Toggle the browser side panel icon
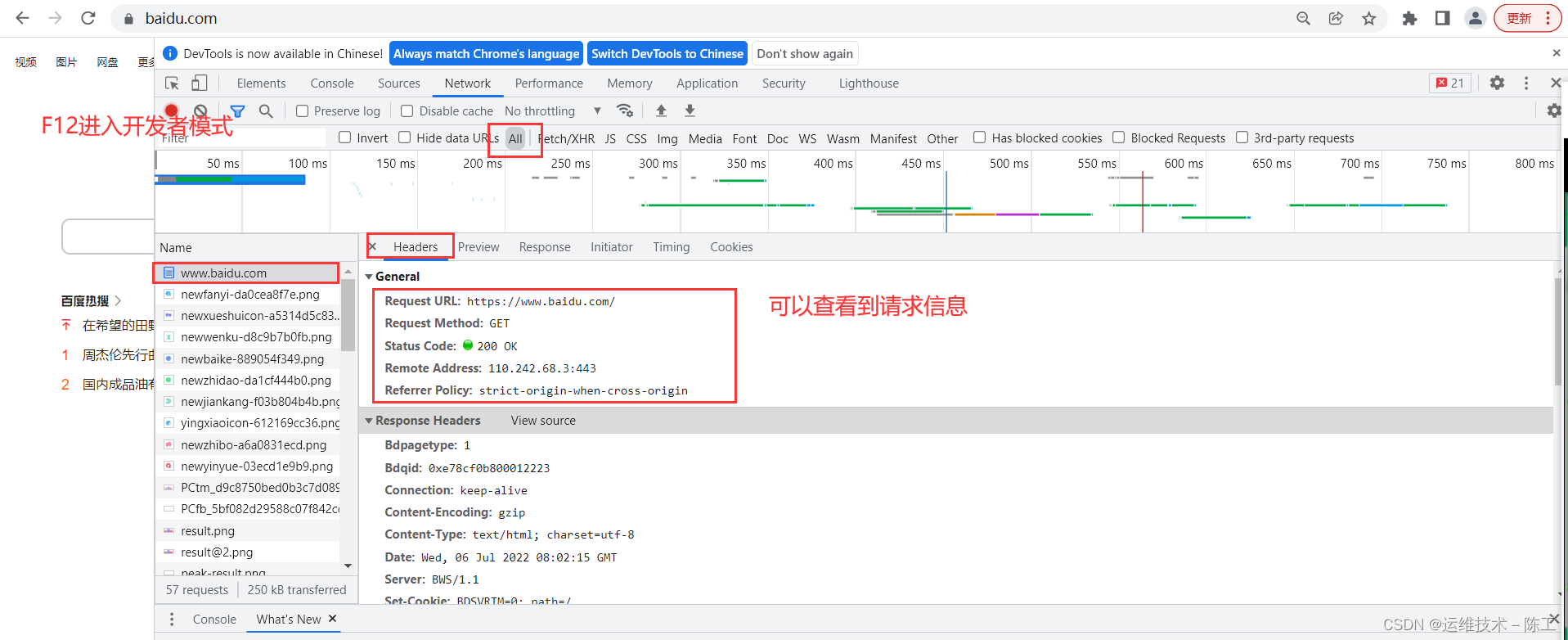 pyautogui.click(x=1442, y=18)
